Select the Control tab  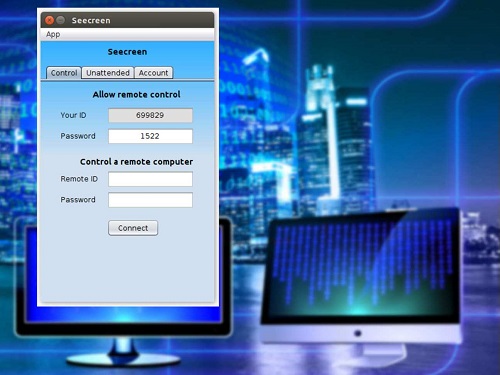tap(64, 73)
